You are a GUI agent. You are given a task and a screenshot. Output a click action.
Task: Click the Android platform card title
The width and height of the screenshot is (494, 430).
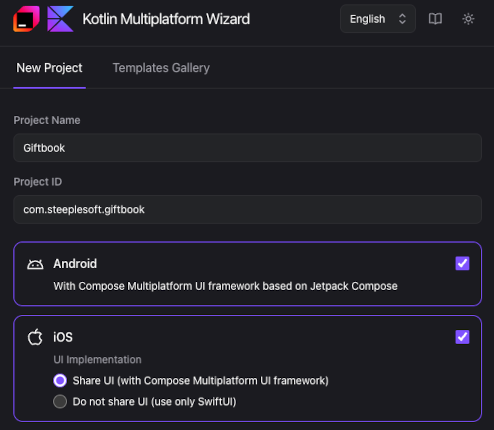[x=75, y=264]
